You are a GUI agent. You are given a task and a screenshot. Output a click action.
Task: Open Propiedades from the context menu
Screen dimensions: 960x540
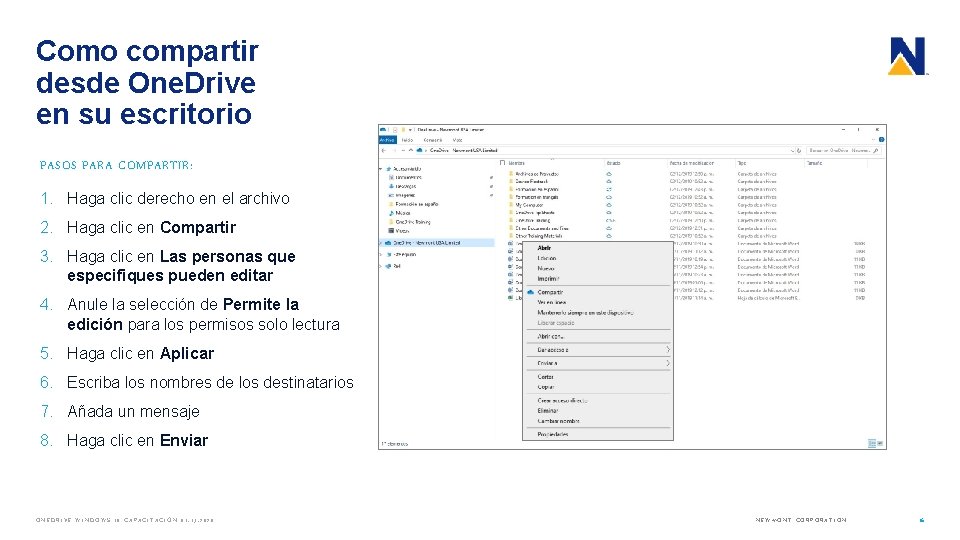click(553, 434)
